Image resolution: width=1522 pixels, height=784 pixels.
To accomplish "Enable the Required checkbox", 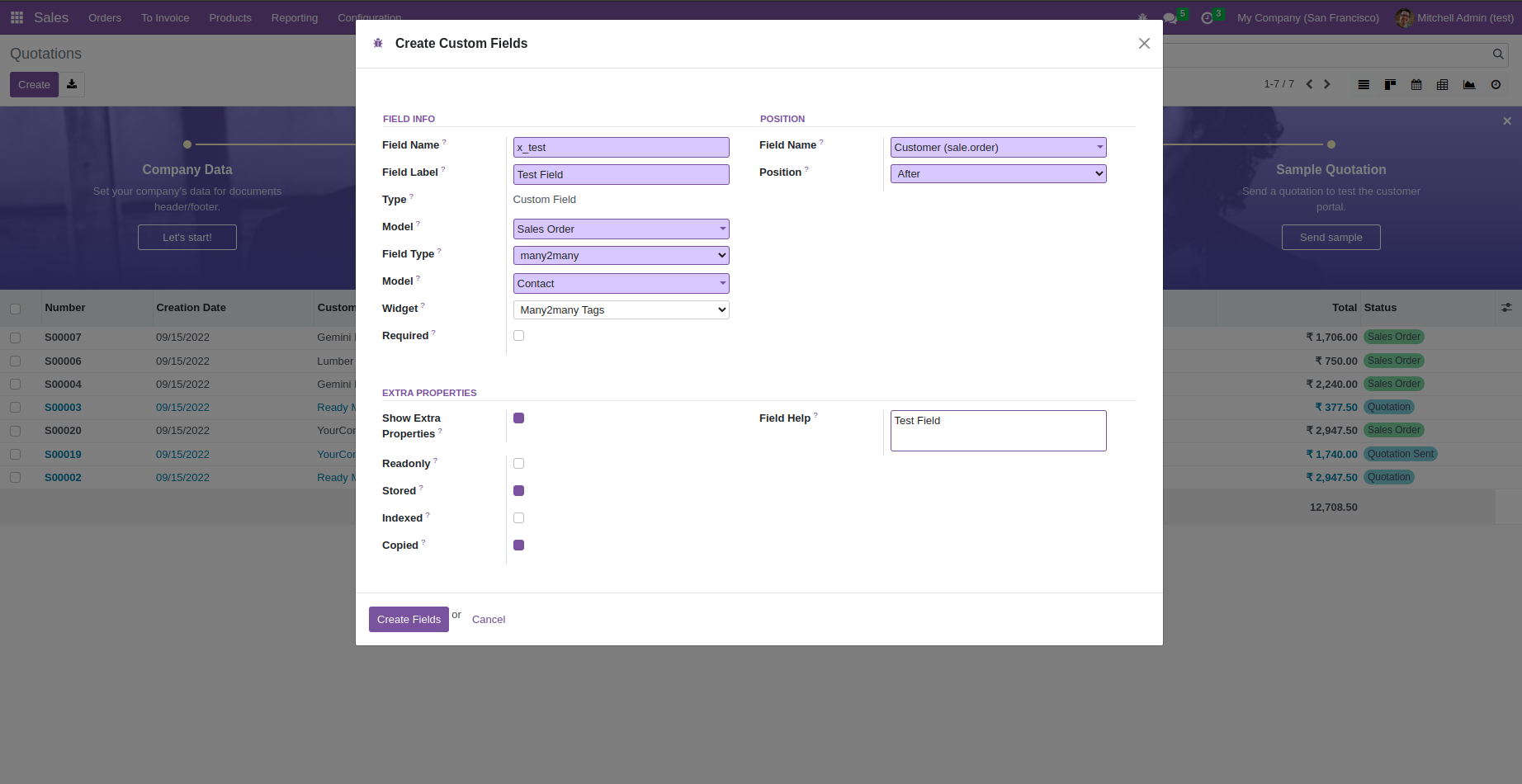I will tap(518, 336).
